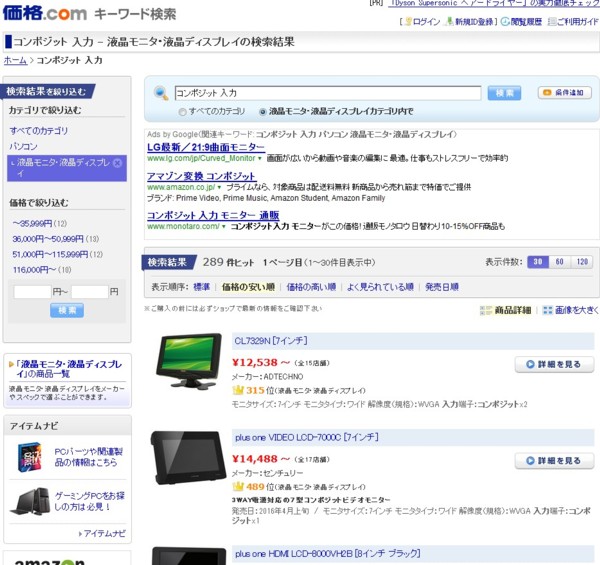Click 詳細を見る for LCD-7000C
600x565 pixels.
[x=554, y=461]
